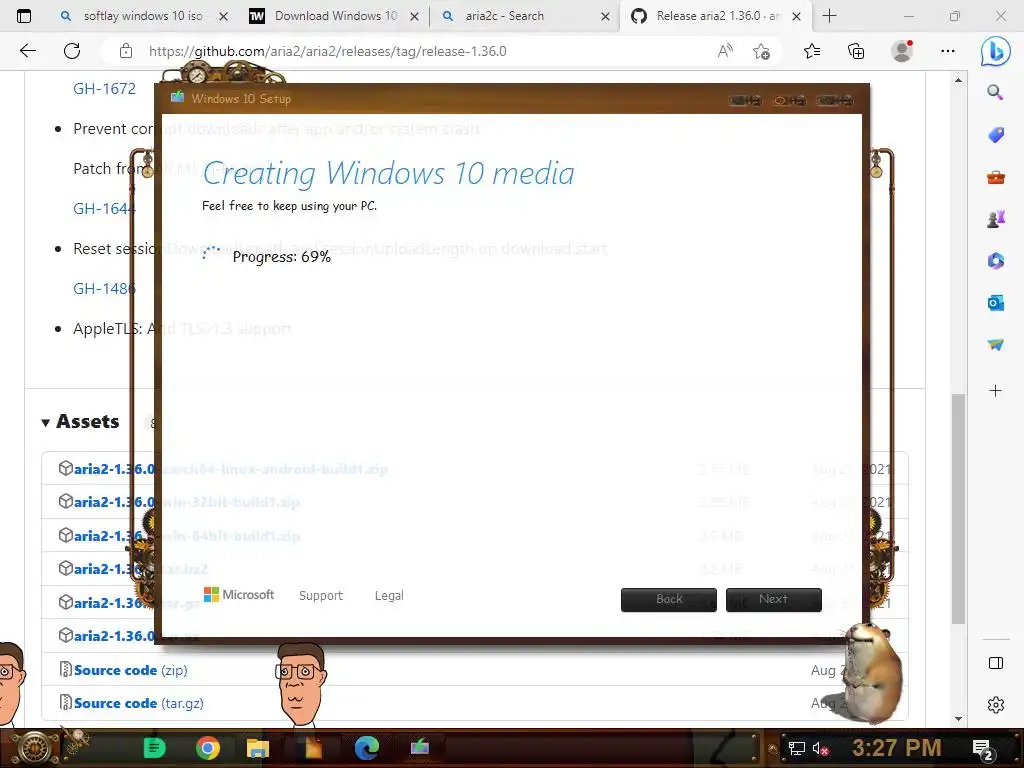1024x768 pixels.
Task: Open a new browser tab
Action: coord(829,16)
